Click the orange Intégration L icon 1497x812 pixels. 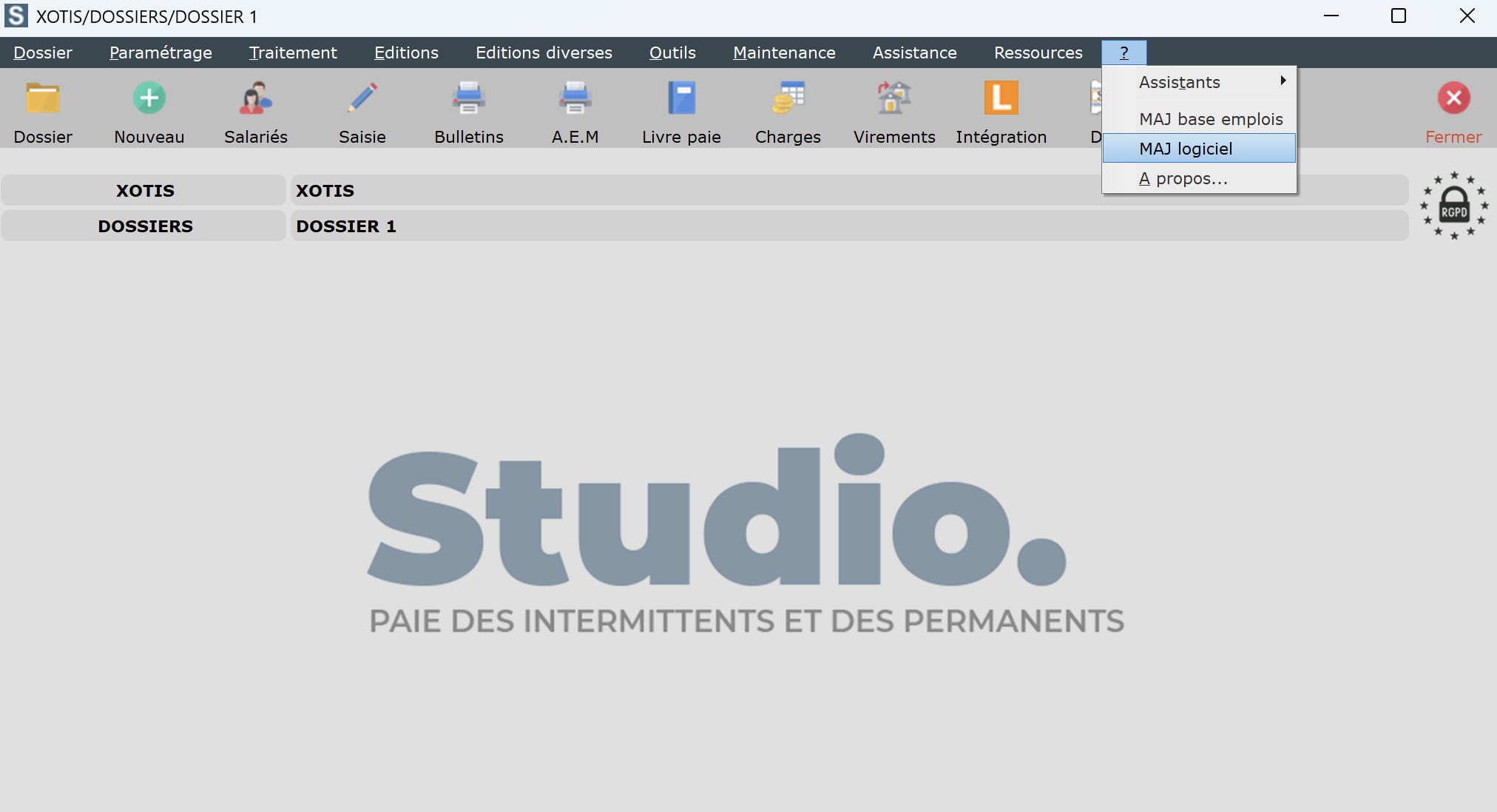pyautogui.click(x=1001, y=98)
